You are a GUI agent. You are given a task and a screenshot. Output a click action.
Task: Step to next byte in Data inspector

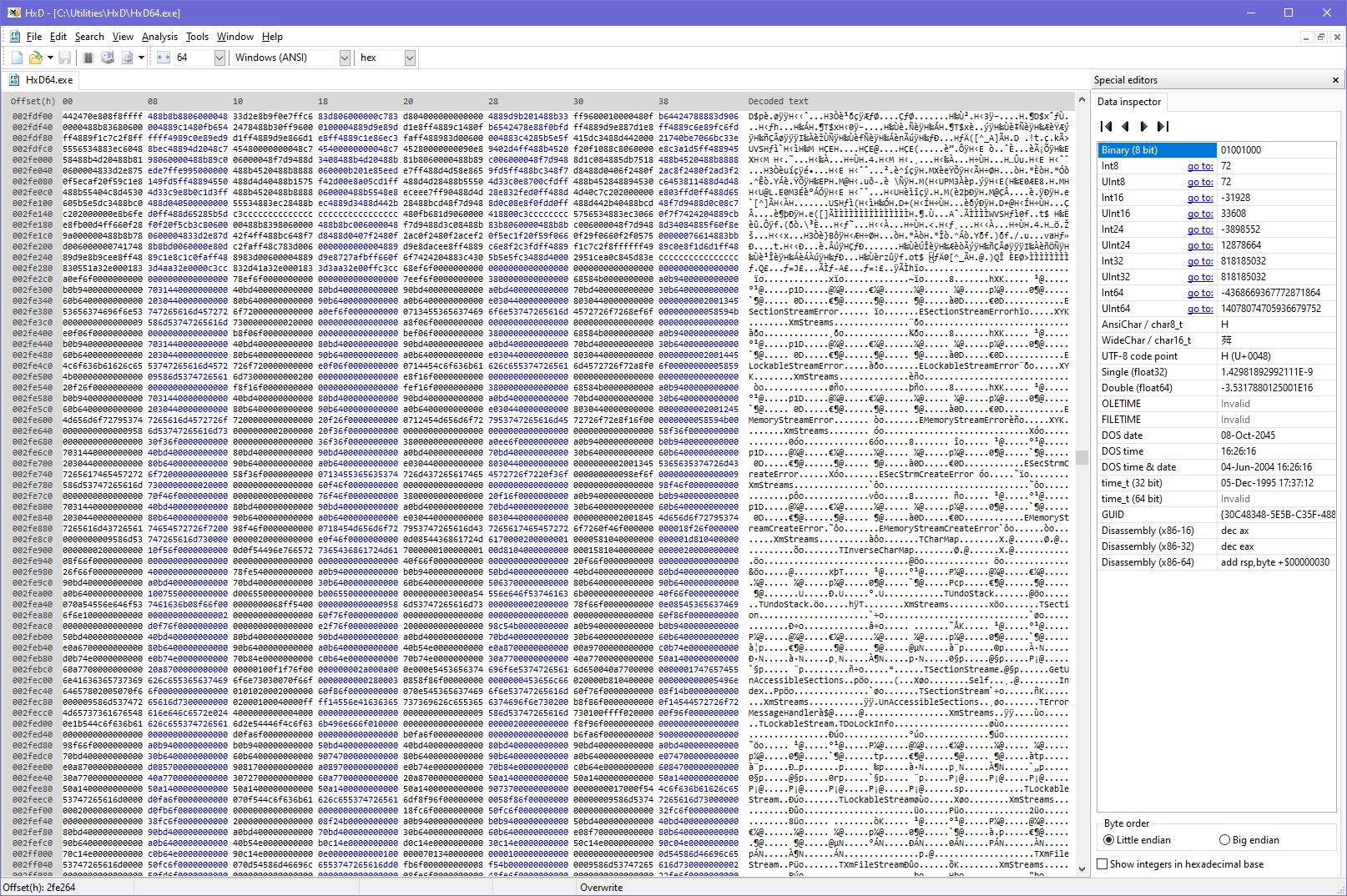coord(1143,126)
